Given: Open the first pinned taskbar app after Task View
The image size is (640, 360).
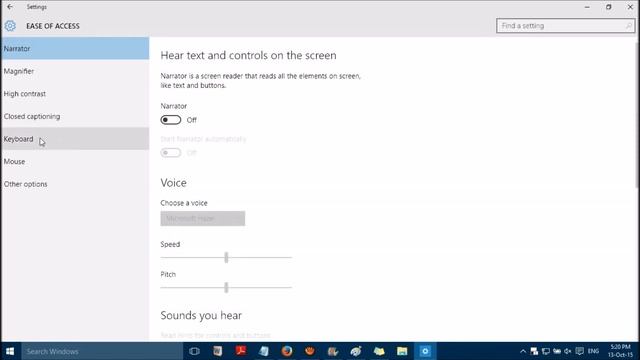Looking at the screenshot, I should point(218,351).
